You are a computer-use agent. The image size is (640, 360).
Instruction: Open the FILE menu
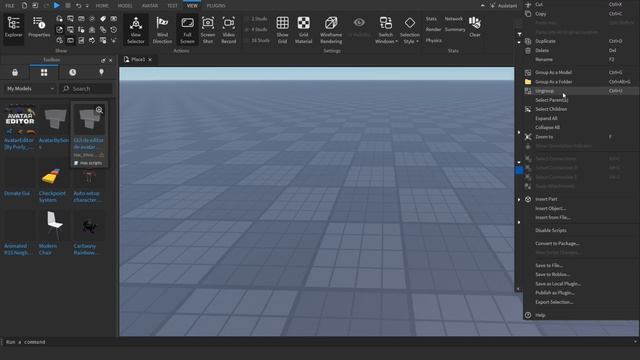9,6
